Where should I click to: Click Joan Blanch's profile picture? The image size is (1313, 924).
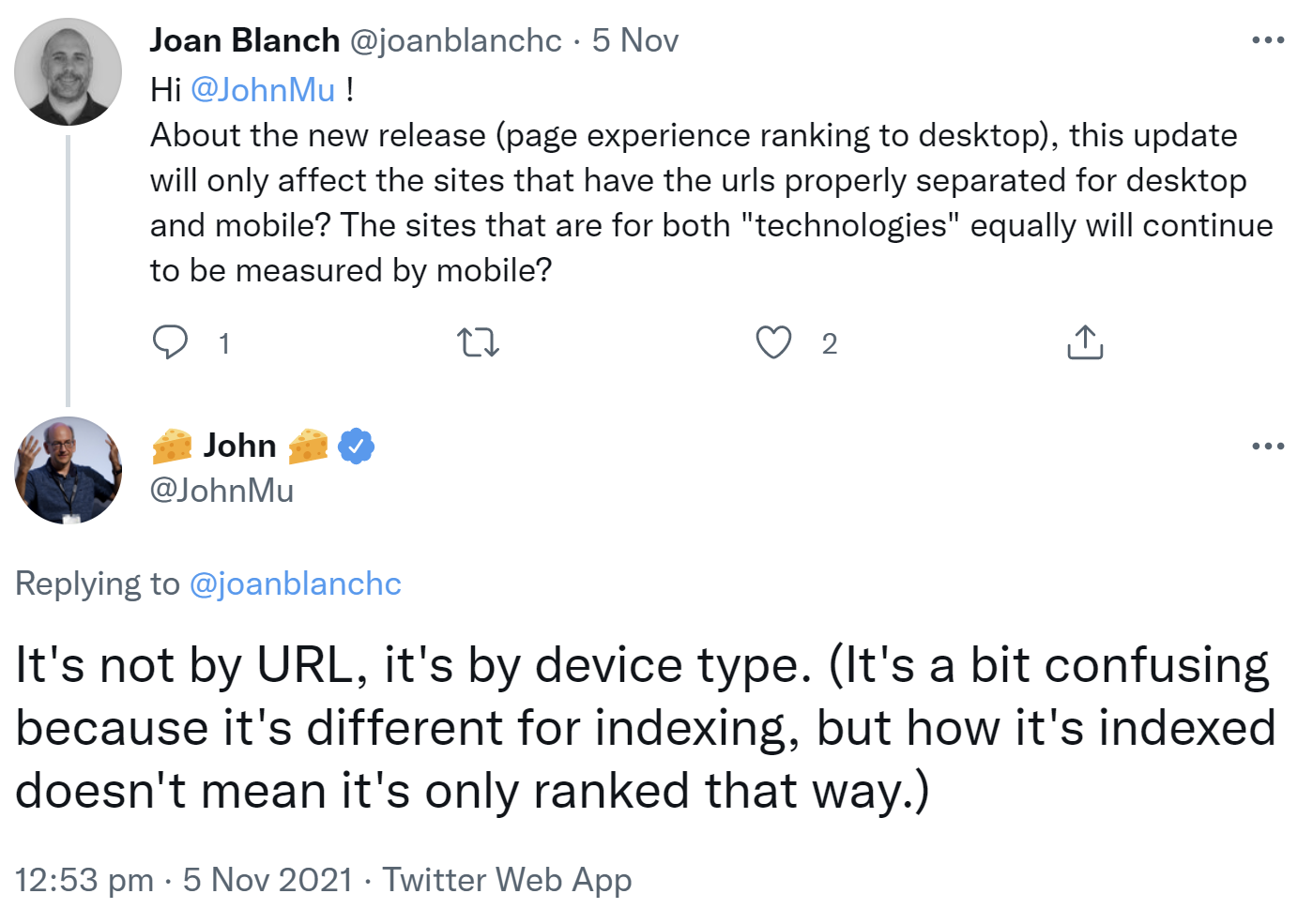[x=68, y=71]
